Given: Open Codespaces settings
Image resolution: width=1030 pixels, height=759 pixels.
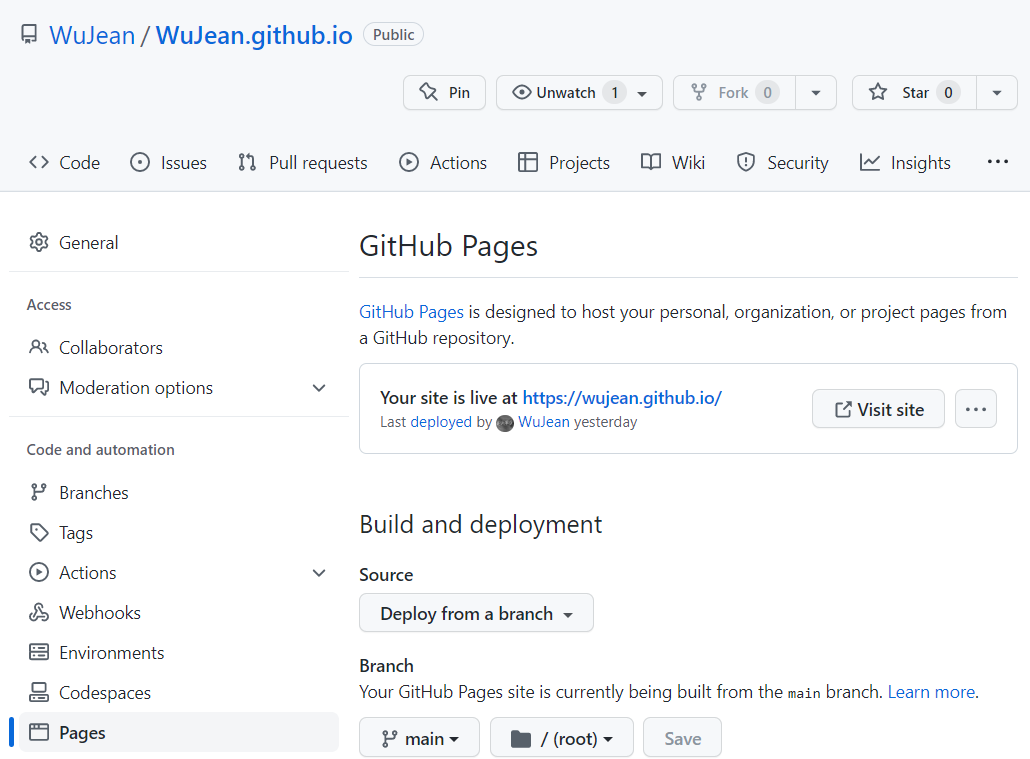Looking at the screenshot, I should click(179, 693).
